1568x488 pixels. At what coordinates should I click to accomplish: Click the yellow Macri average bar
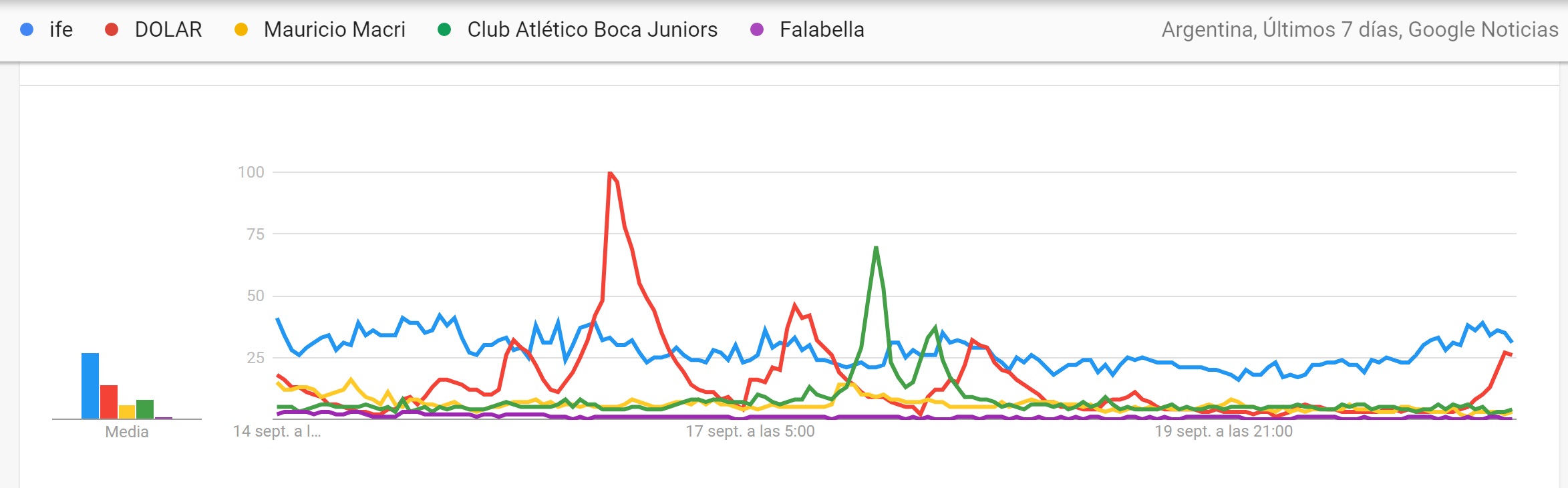click(x=127, y=412)
